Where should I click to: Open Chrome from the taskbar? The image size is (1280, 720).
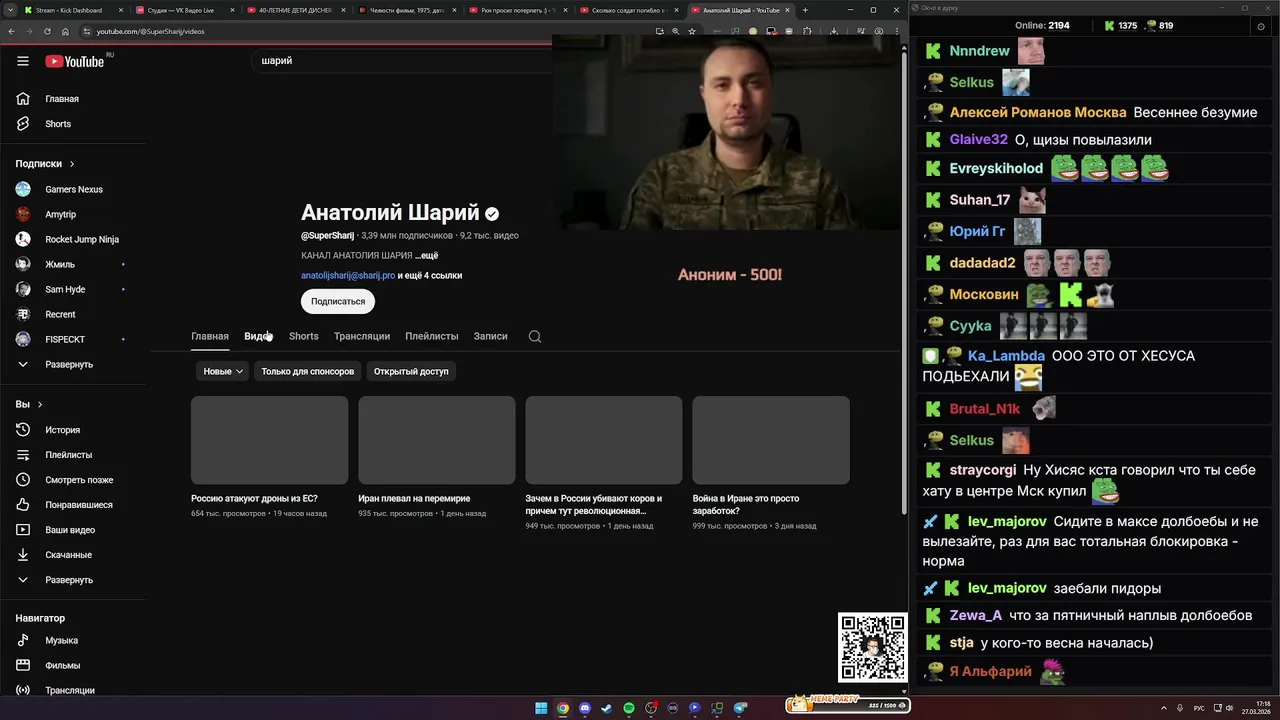[563, 708]
